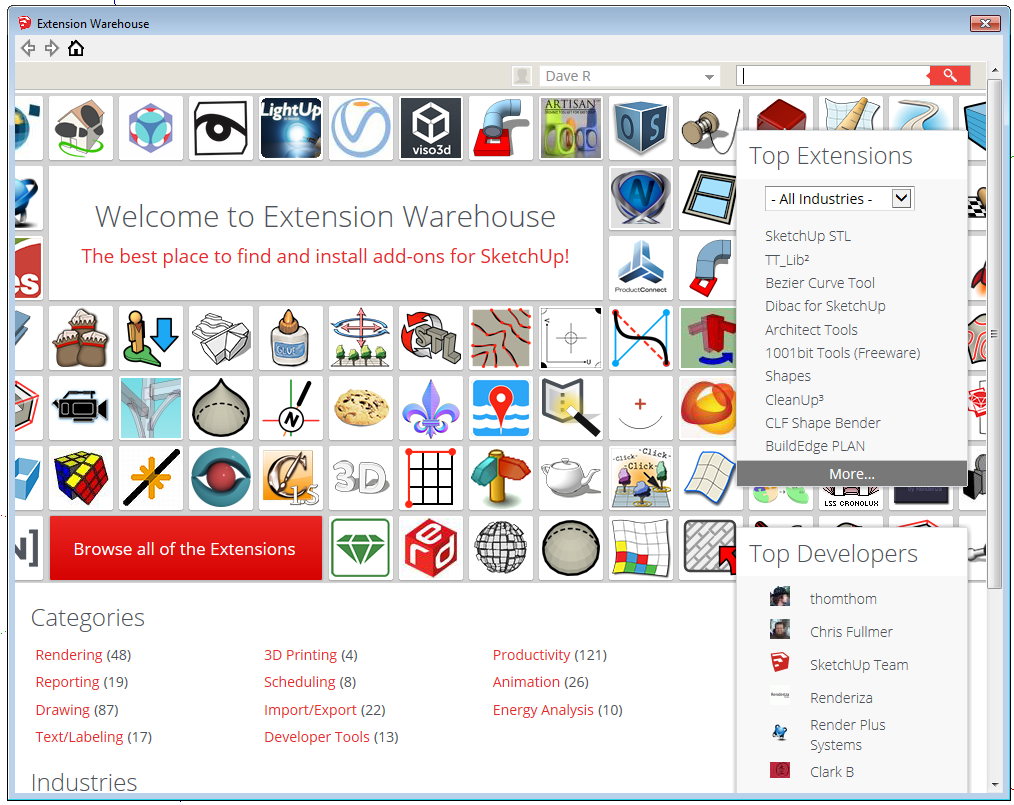Open the glue bottle extension icon
Image resolution: width=1014 pixels, height=805 pixels.
[291, 338]
